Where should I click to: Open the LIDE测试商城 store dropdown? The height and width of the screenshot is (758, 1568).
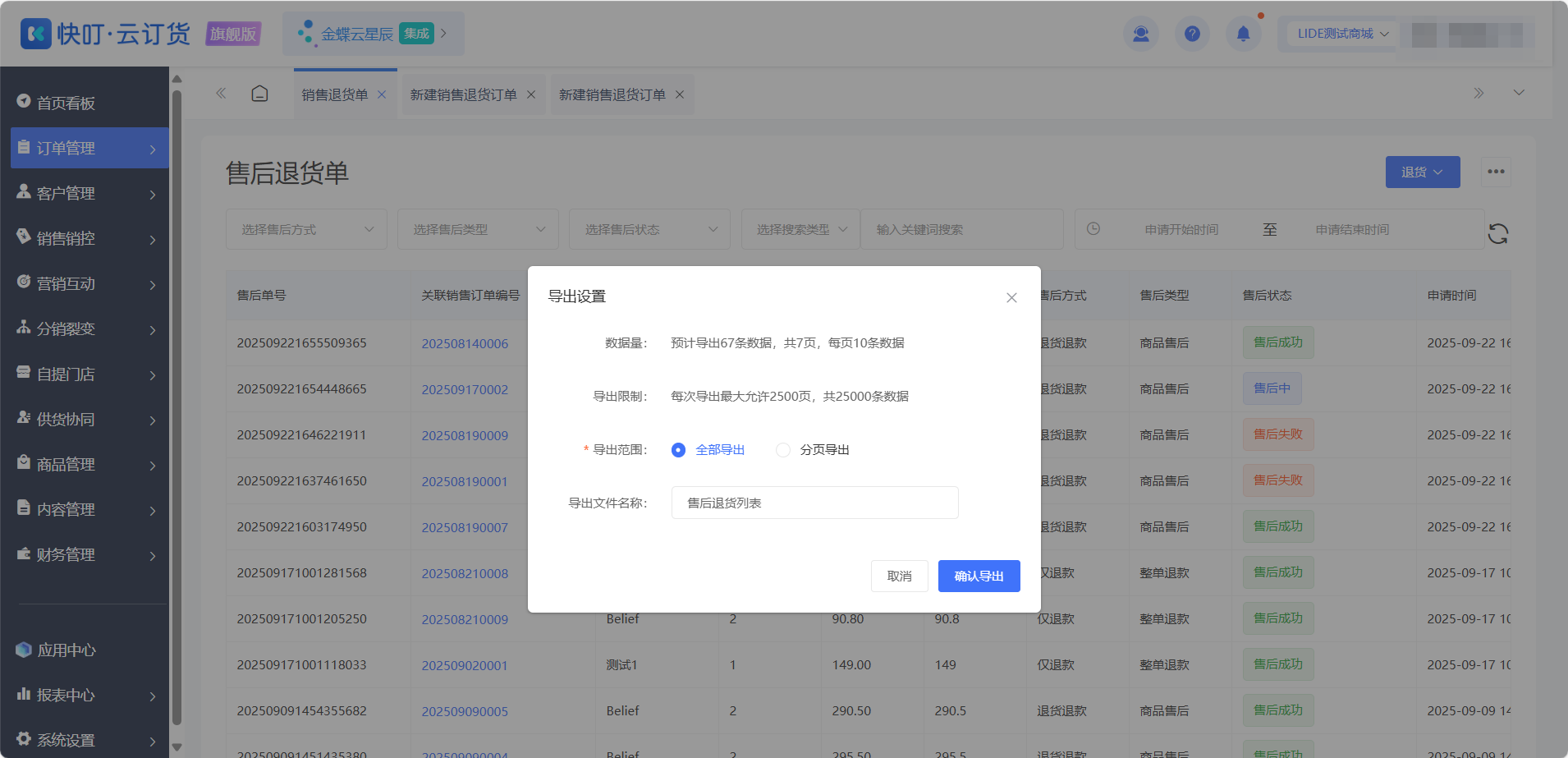tap(1342, 34)
